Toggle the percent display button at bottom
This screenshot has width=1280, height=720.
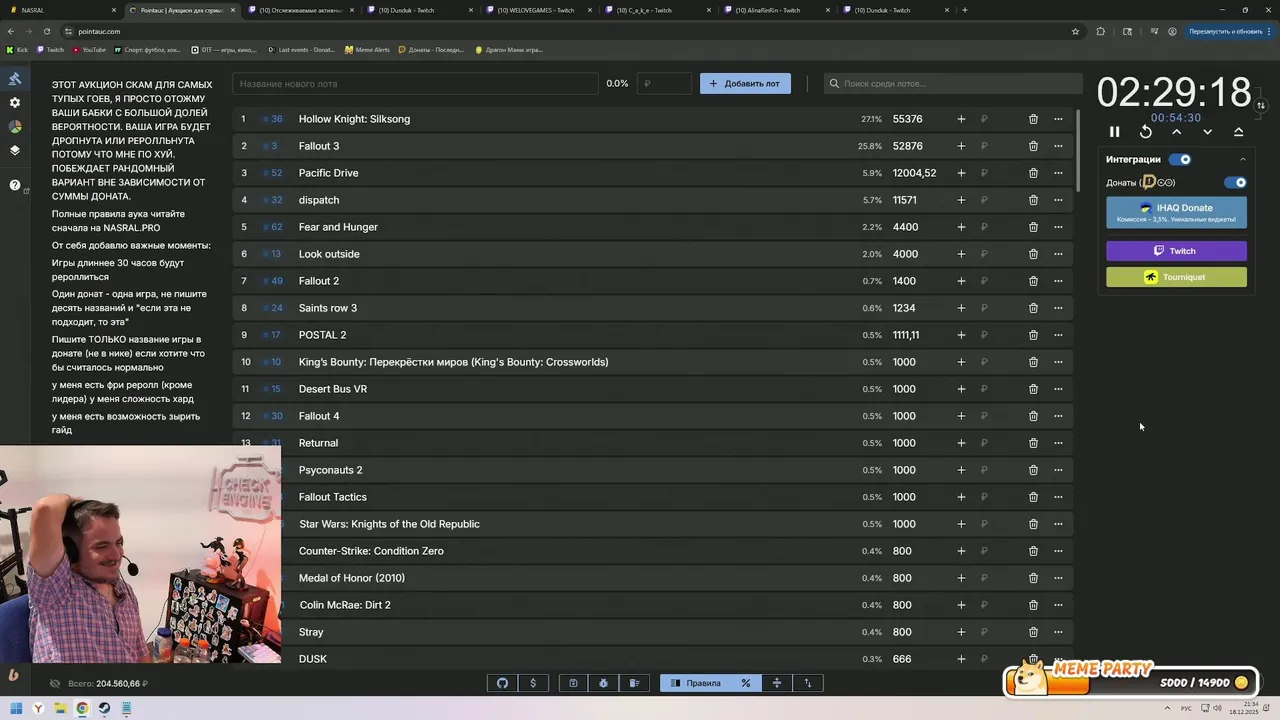[745, 683]
